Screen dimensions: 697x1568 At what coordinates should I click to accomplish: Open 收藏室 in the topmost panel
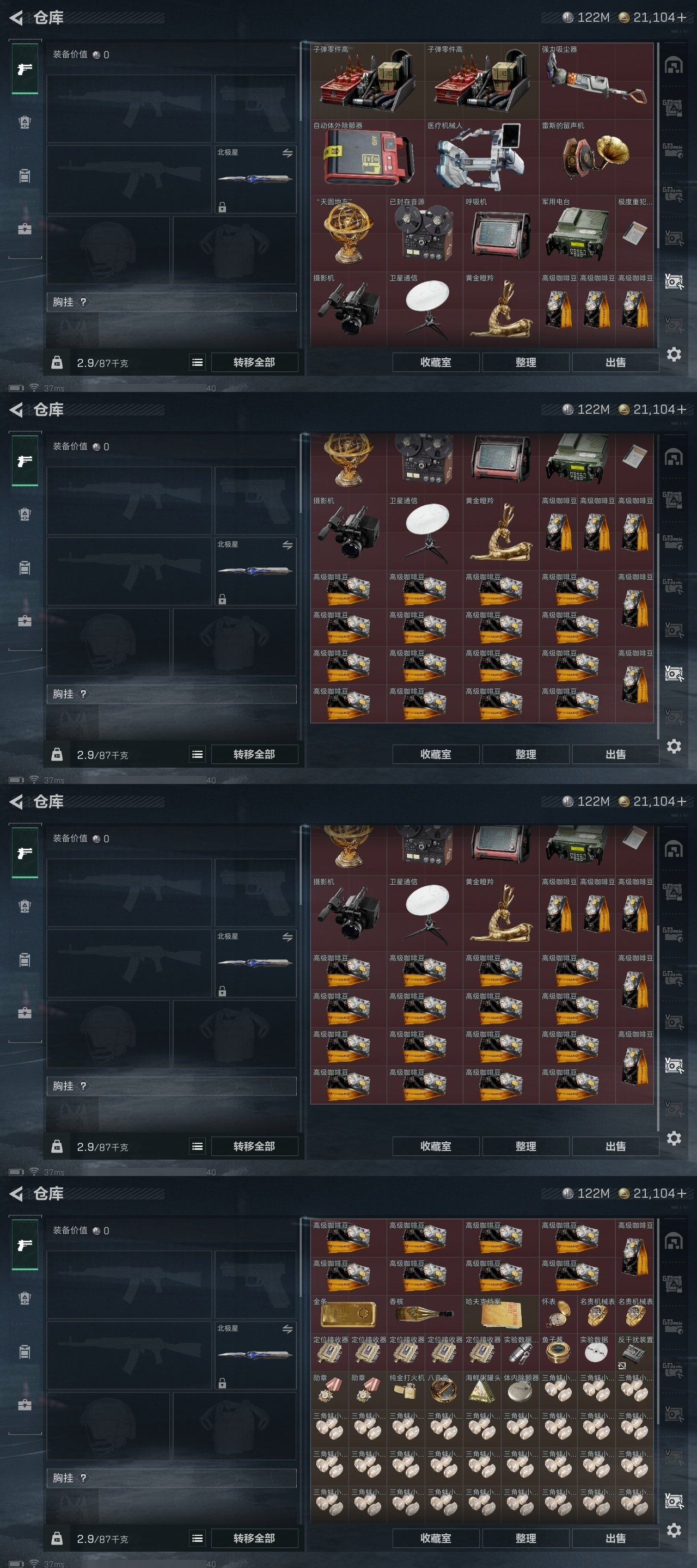pos(436,362)
